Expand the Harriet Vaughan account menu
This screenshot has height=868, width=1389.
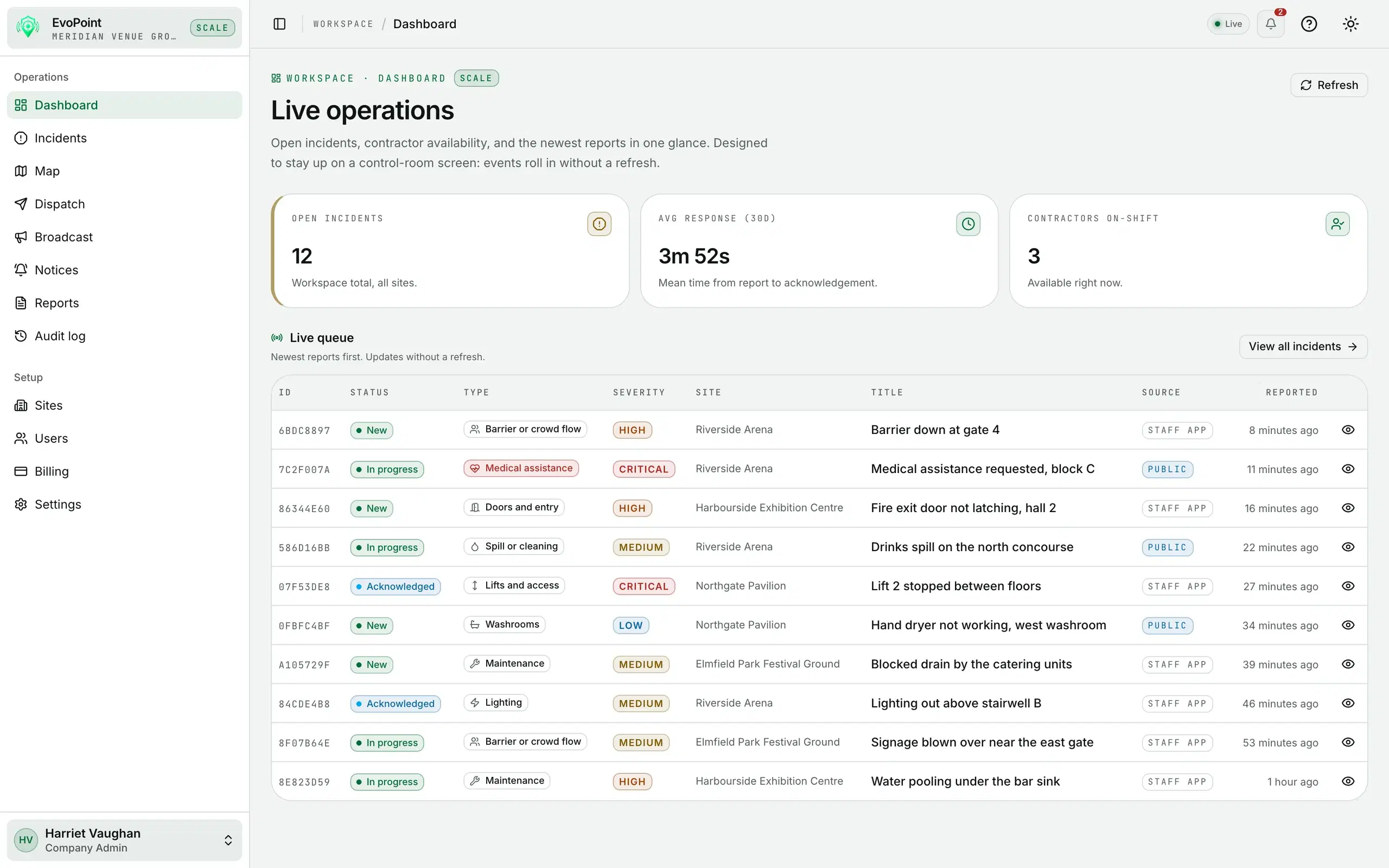pyautogui.click(x=125, y=840)
